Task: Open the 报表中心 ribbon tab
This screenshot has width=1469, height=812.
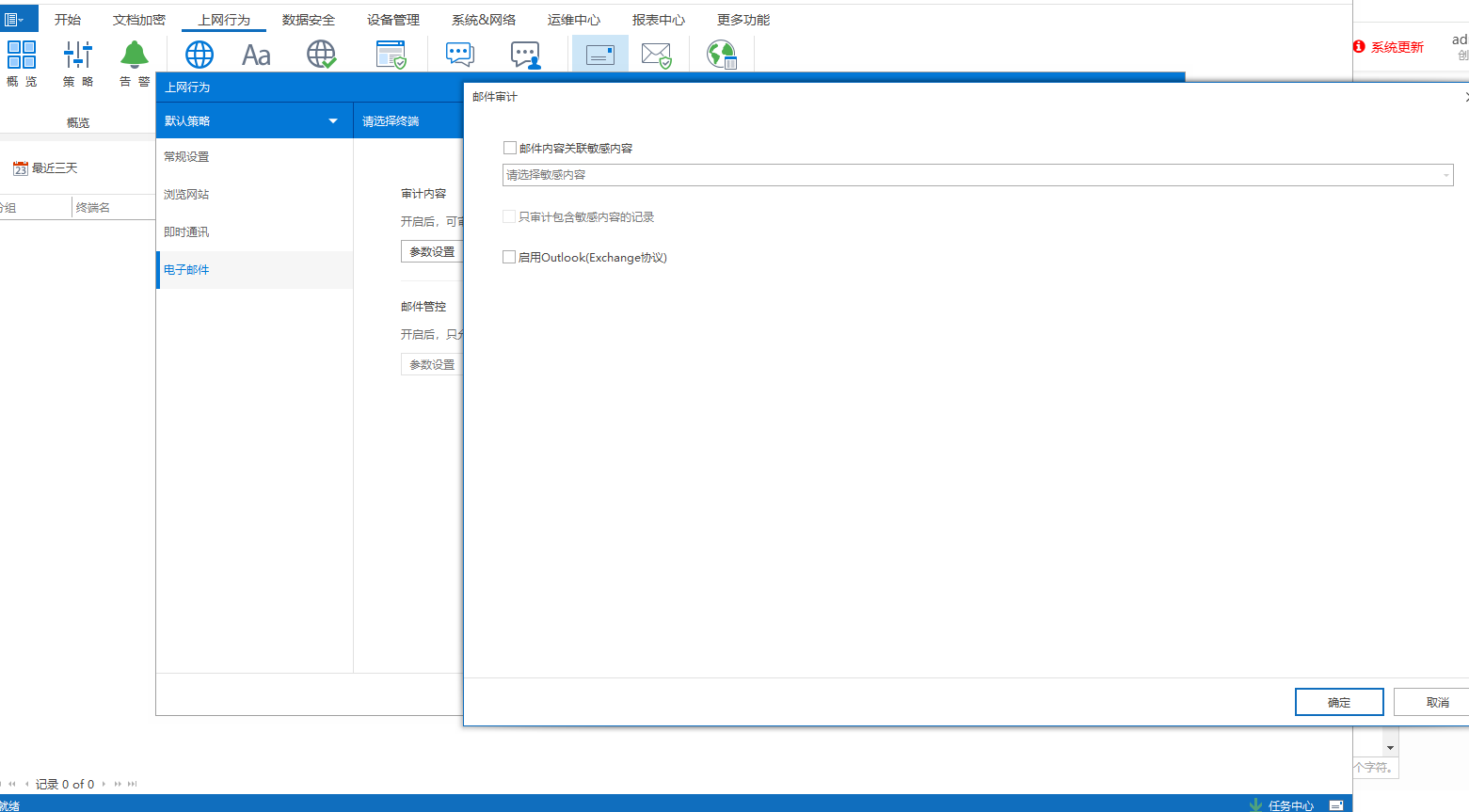Action: (x=658, y=20)
